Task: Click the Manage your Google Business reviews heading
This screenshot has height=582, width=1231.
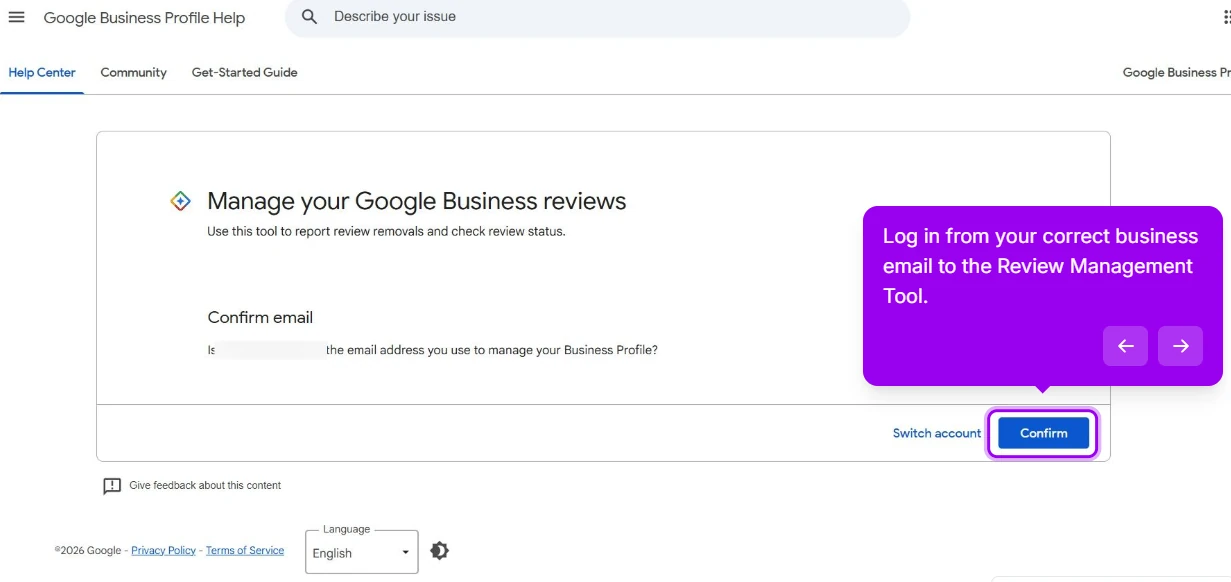Action: click(417, 201)
